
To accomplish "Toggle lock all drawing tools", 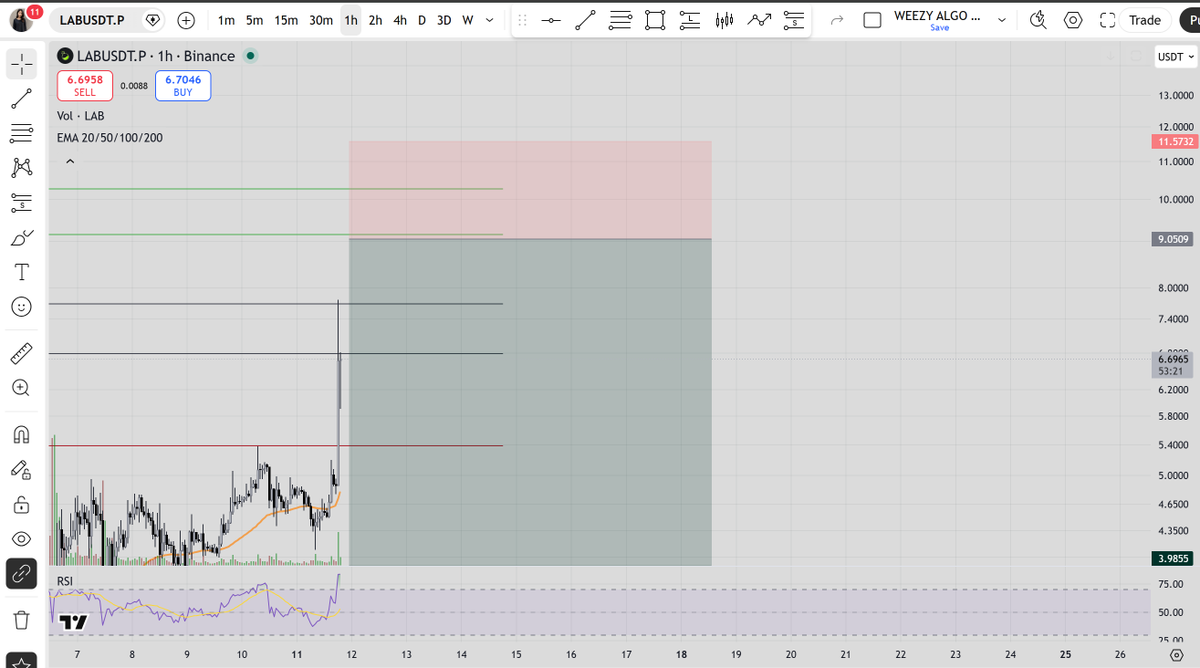I will [x=22, y=503].
